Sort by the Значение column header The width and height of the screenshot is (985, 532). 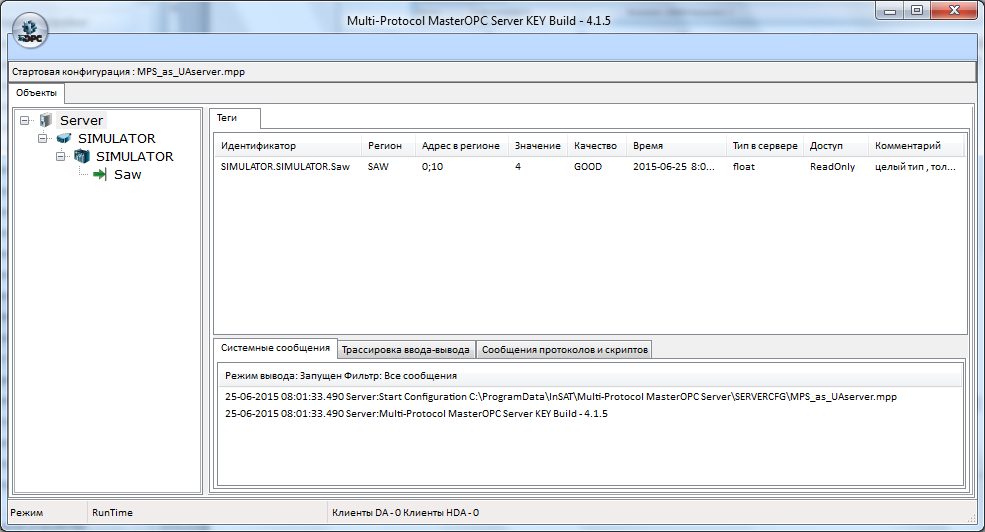pos(538,146)
